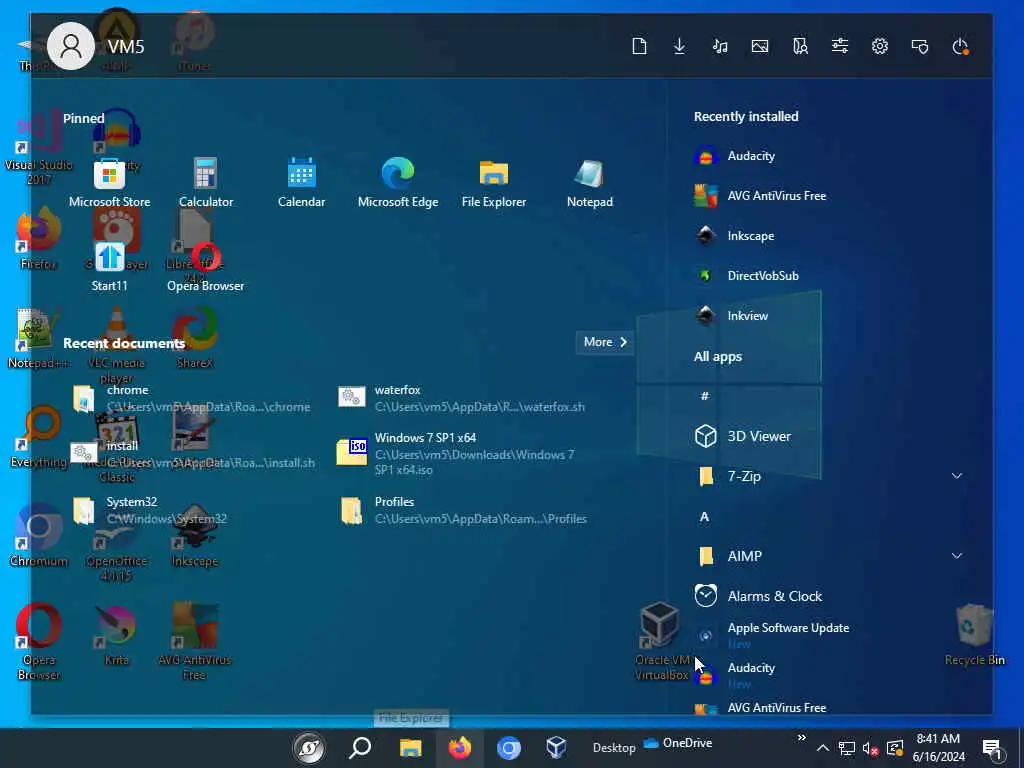Open the notification center icon
The height and width of the screenshot is (768, 1024).
point(992,749)
